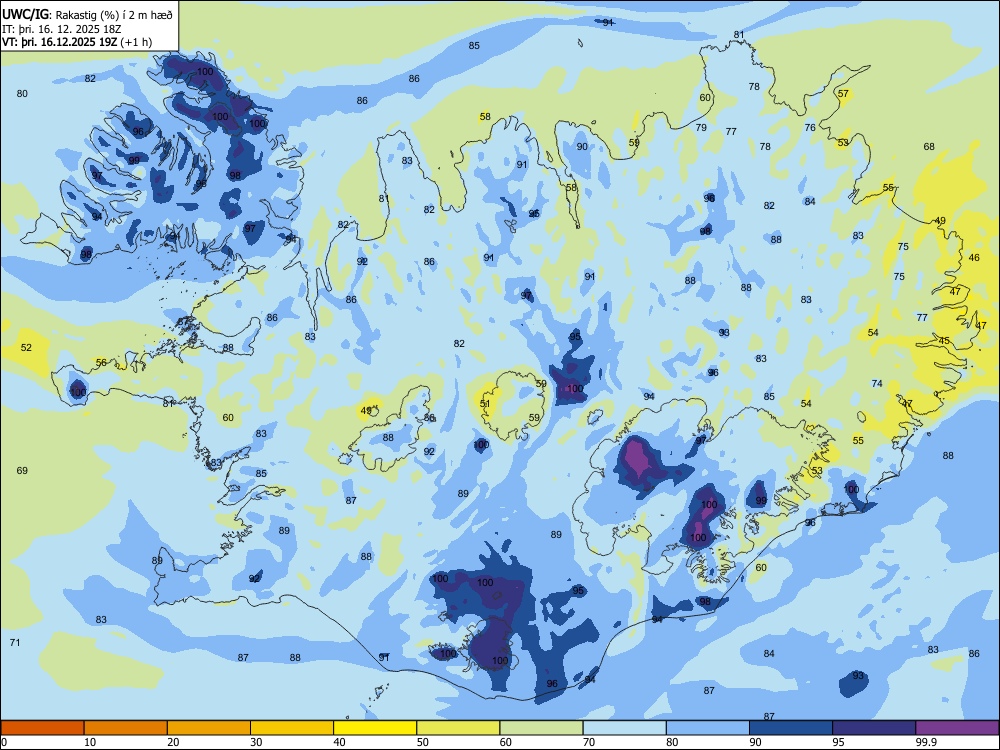Image resolution: width=1000 pixels, height=750 pixels.
Task: Click the humidity value '46' on the map
Action: coord(974,258)
